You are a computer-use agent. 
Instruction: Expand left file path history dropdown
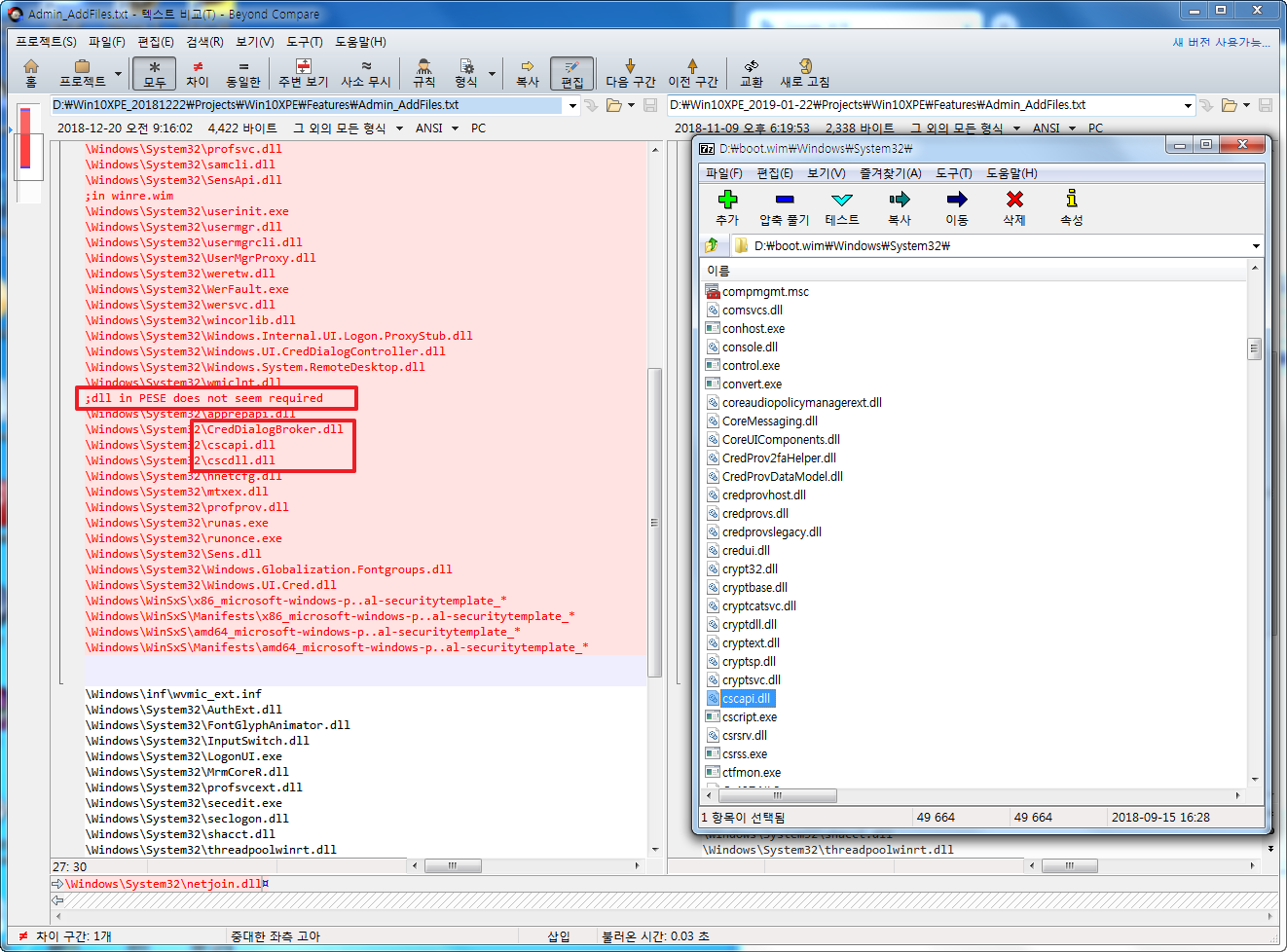coord(572,105)
